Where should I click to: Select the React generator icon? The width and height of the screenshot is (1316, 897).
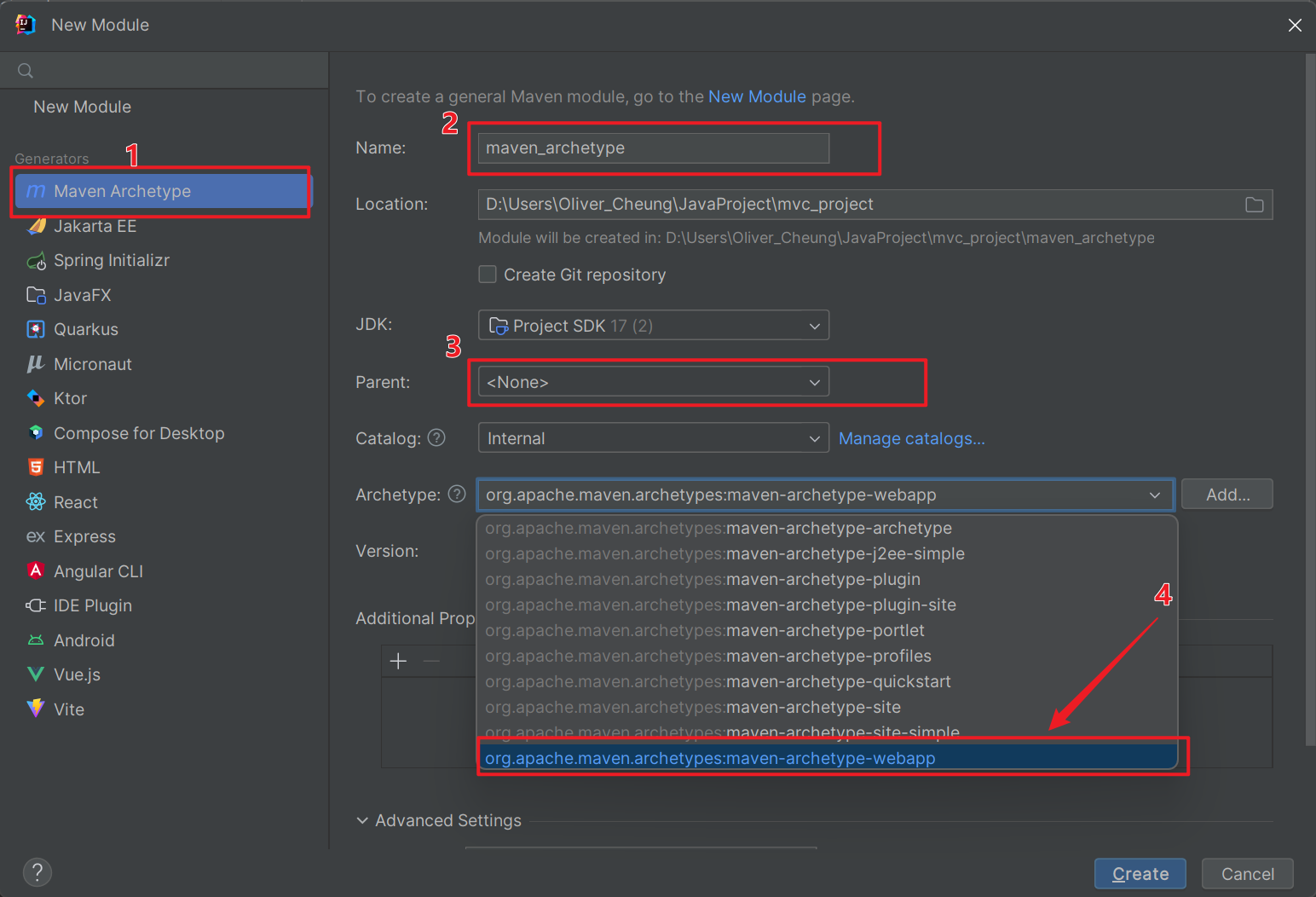(x=36, y=502)
